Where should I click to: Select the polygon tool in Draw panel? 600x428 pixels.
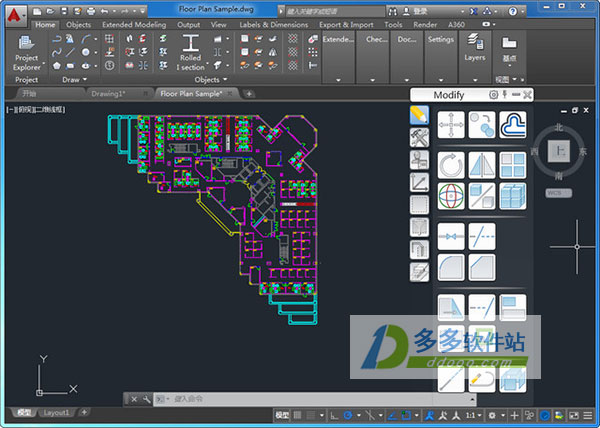click(57, 66)
